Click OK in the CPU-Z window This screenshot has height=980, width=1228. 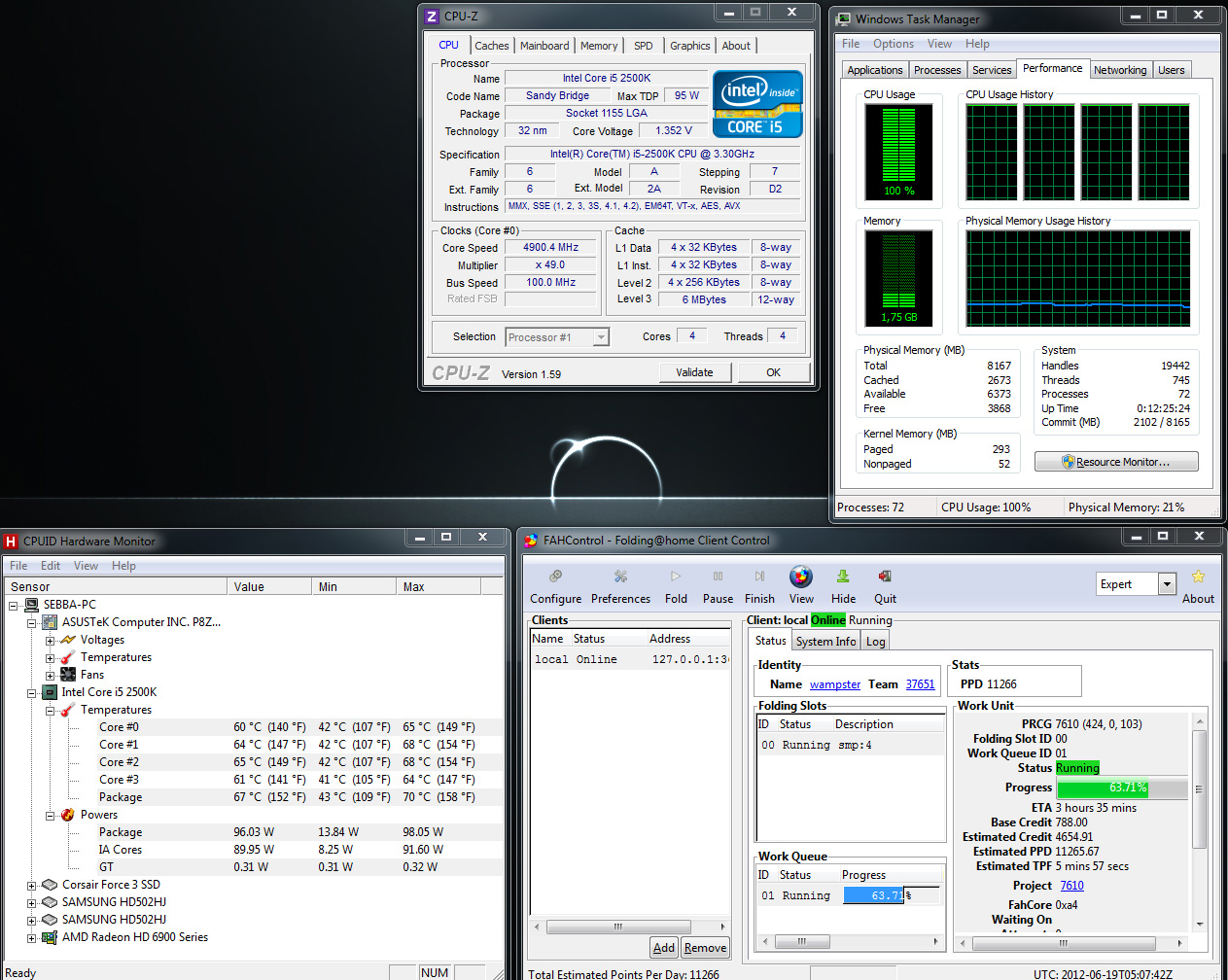pyautogui.click(x=774, y=372)
